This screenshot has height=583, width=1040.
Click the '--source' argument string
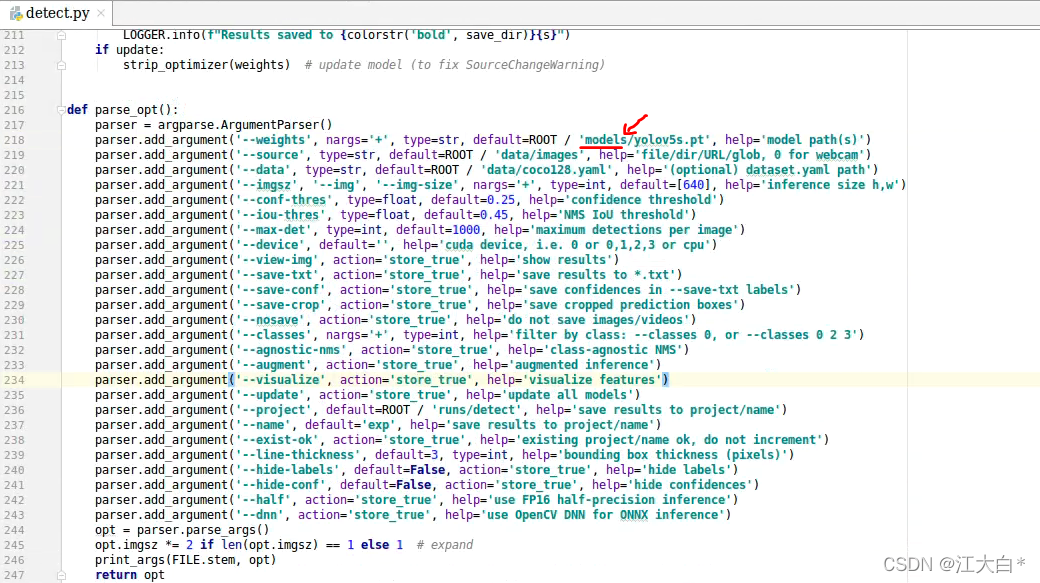coord(270,155)
